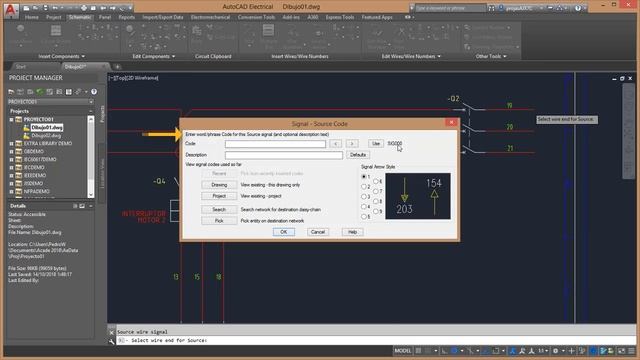Viewport: 640px width, 360px height.
Task: Click the open project icon in Project Manager
Action: 11,92
